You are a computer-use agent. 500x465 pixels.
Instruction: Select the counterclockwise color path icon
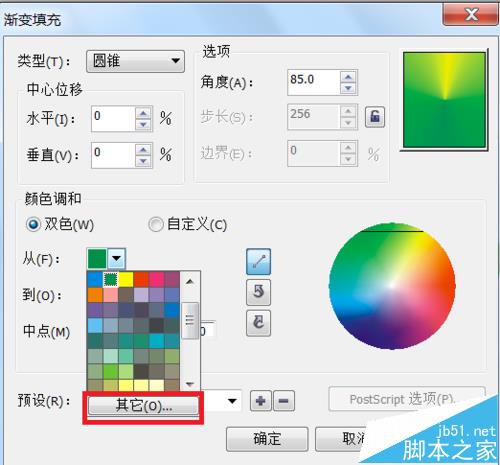coord(258,293)
